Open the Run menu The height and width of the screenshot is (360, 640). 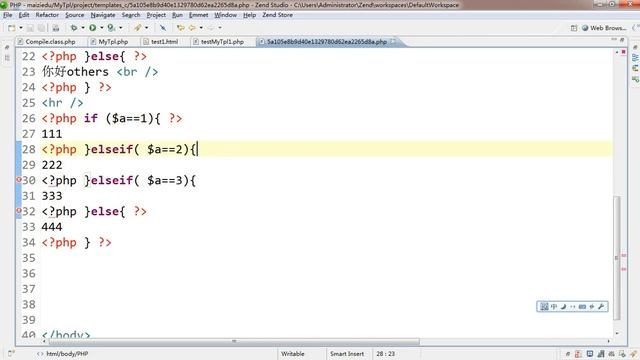click(177, 15)
